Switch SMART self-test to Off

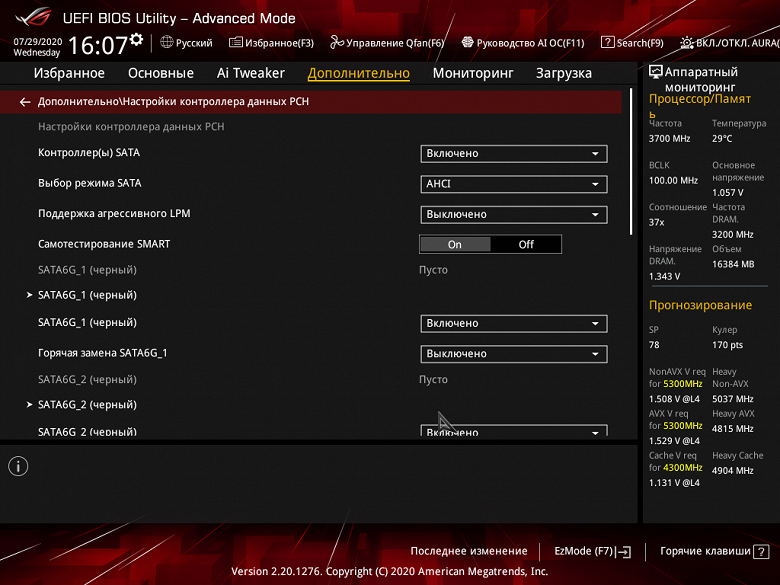click(x=526, y=244)
